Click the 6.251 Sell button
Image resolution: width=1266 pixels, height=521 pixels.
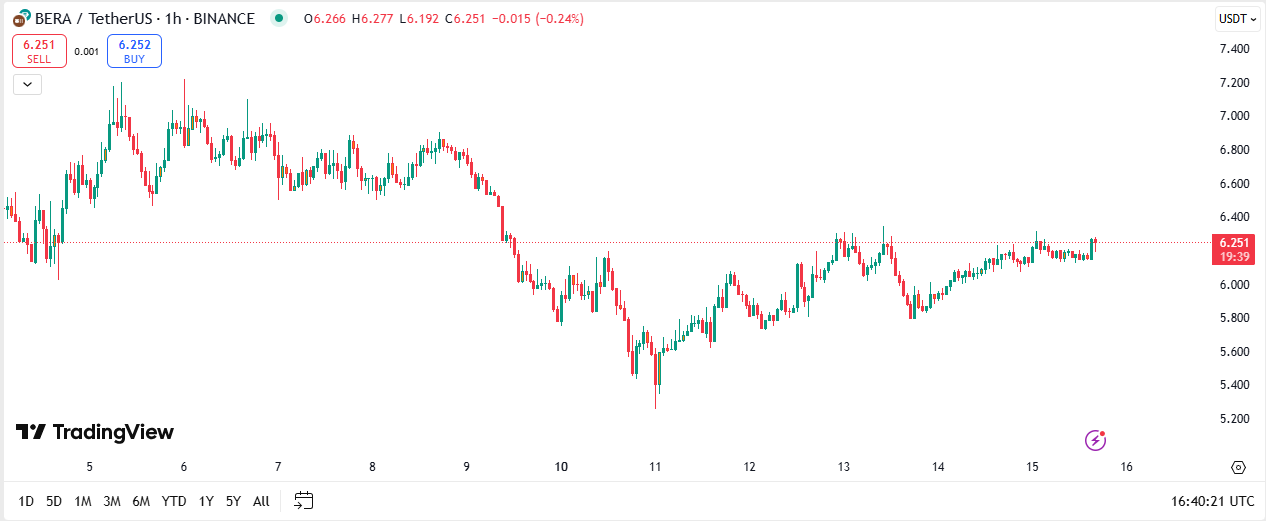(39, 51)
